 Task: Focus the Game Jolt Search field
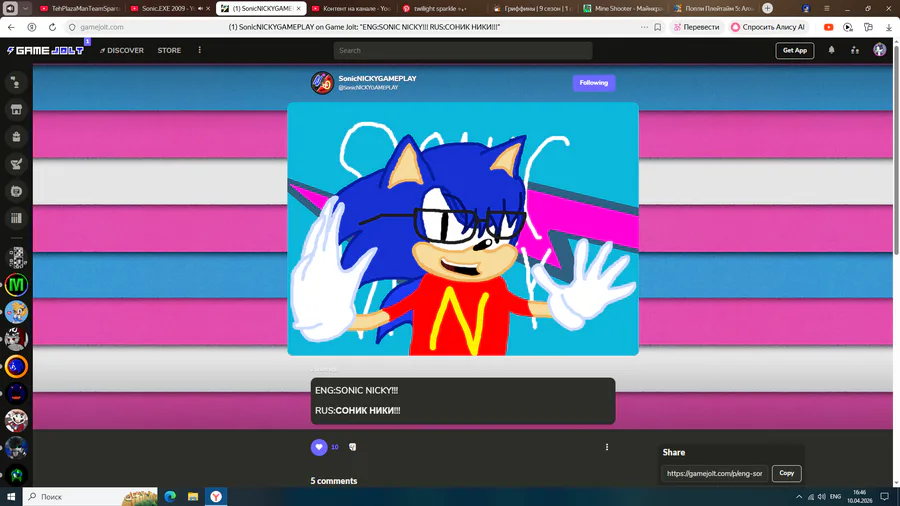pyautogui.click(x=463, y=50)
